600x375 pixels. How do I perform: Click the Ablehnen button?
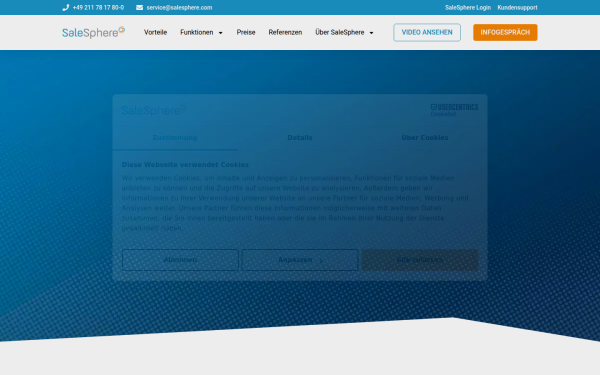coord(180,260)
